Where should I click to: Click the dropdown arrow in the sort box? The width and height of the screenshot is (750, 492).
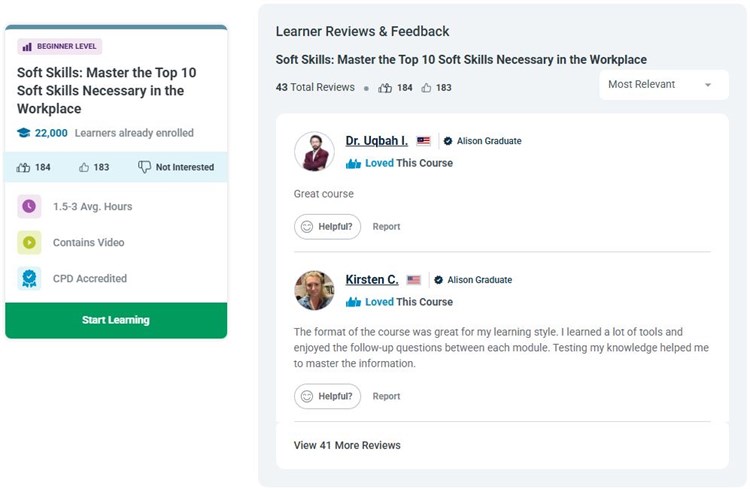(x=708, y=85)
